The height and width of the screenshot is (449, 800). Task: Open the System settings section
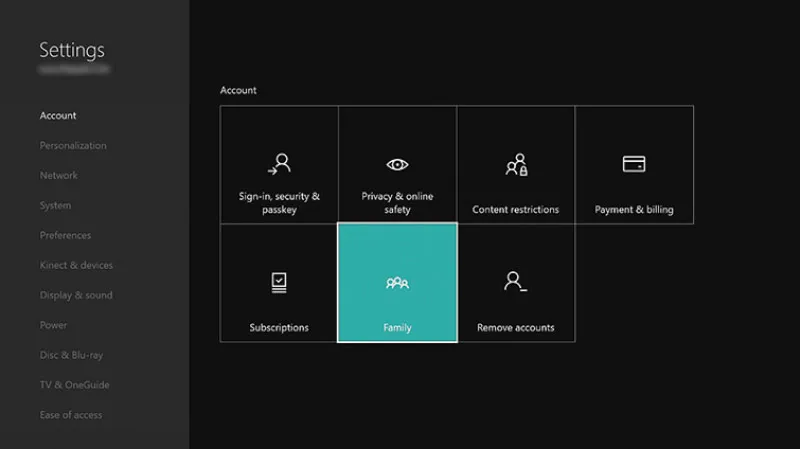(55, 206)
